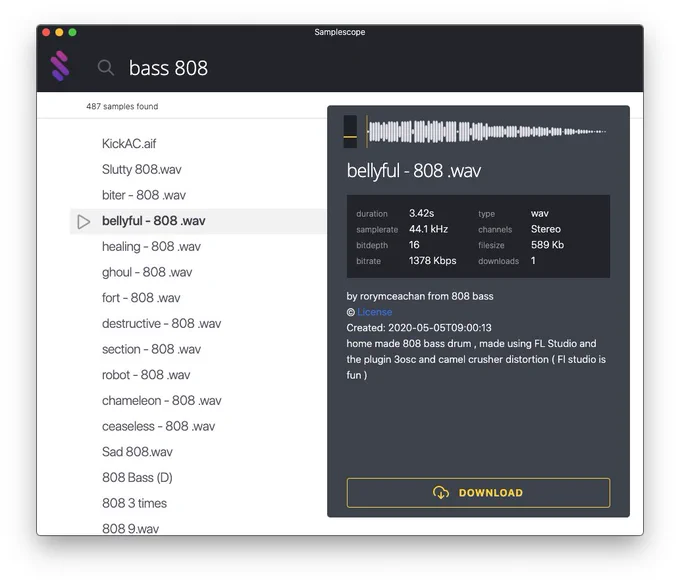Adjust the volume level meter beside waveform
Viewport: 680px width, 584px height.
pyautogui.click(x=350, y=131)
